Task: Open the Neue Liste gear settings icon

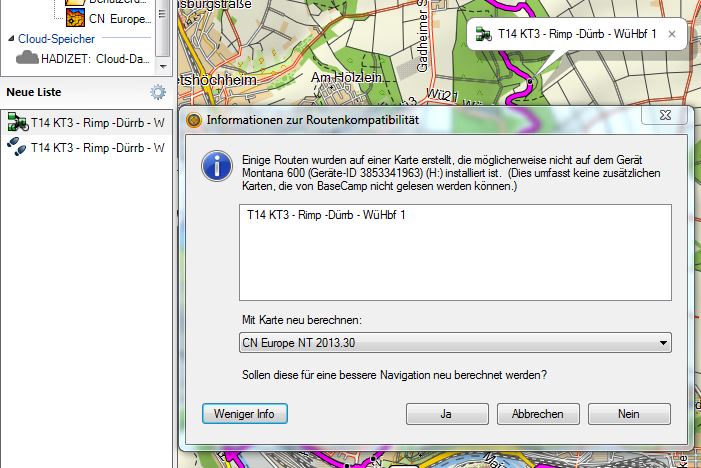Action: coord(157,92)
